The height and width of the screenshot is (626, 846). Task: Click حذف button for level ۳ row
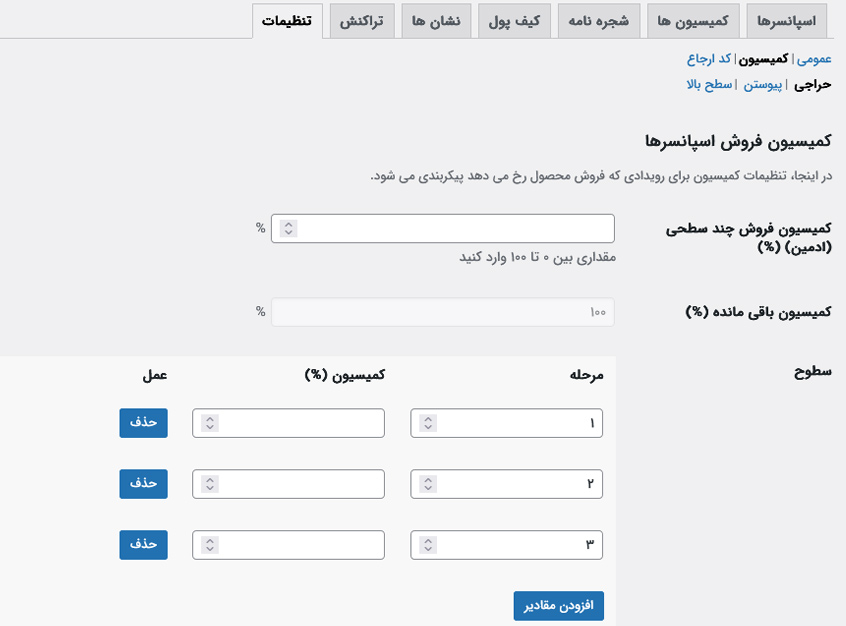[x=144, y=545]
